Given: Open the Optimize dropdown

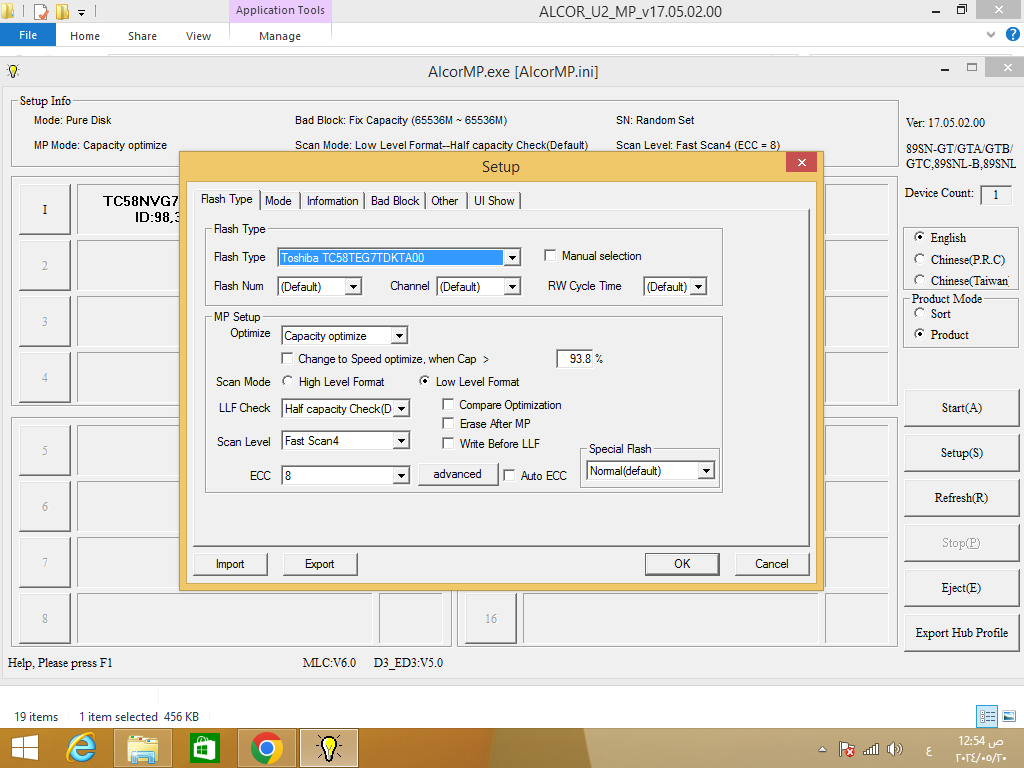Looking at the screenshot, I should [399, 336].
